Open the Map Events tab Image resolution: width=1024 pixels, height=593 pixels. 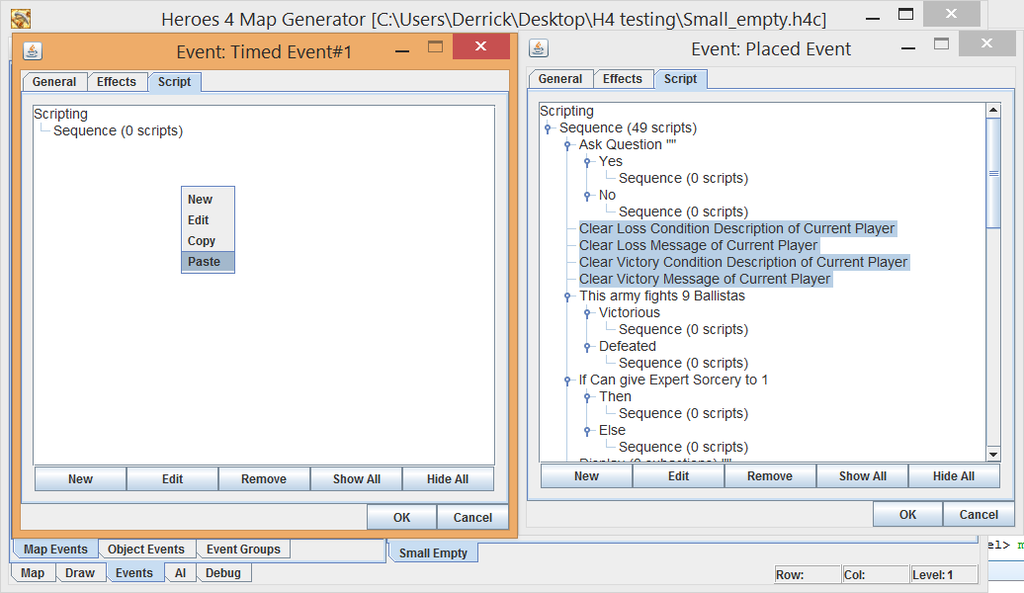pos(56,549)
